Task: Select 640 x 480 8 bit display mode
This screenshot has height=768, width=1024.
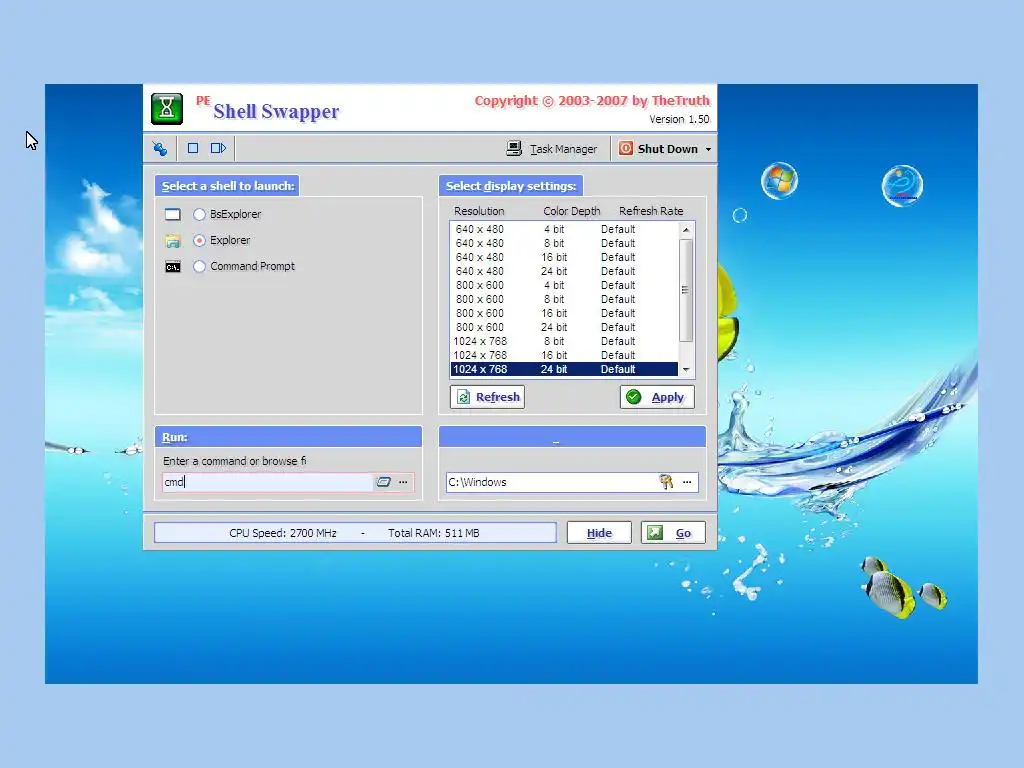Action: coord(564,243)
